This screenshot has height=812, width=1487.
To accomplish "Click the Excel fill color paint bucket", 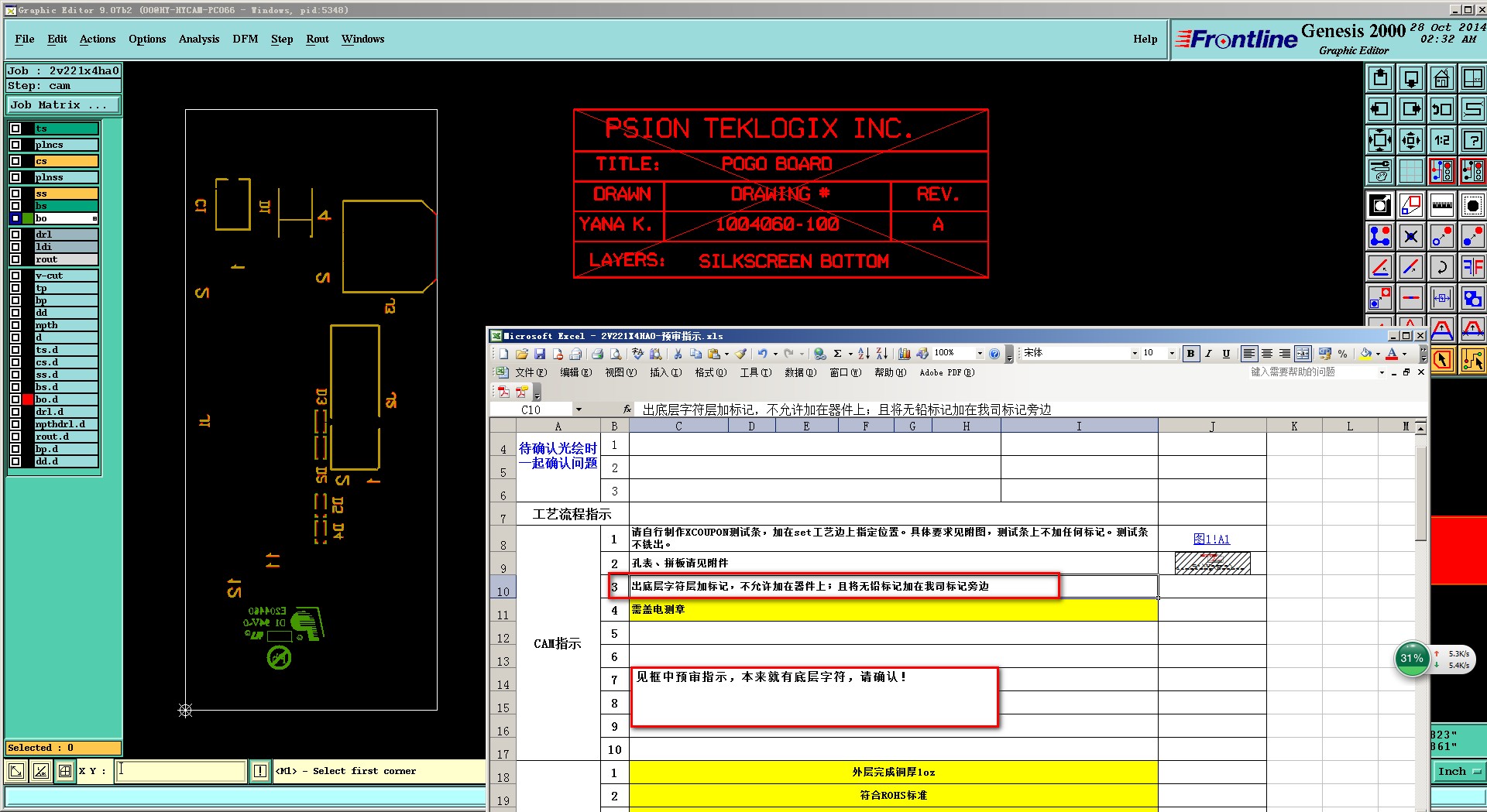I will [x=1366, y=354].
